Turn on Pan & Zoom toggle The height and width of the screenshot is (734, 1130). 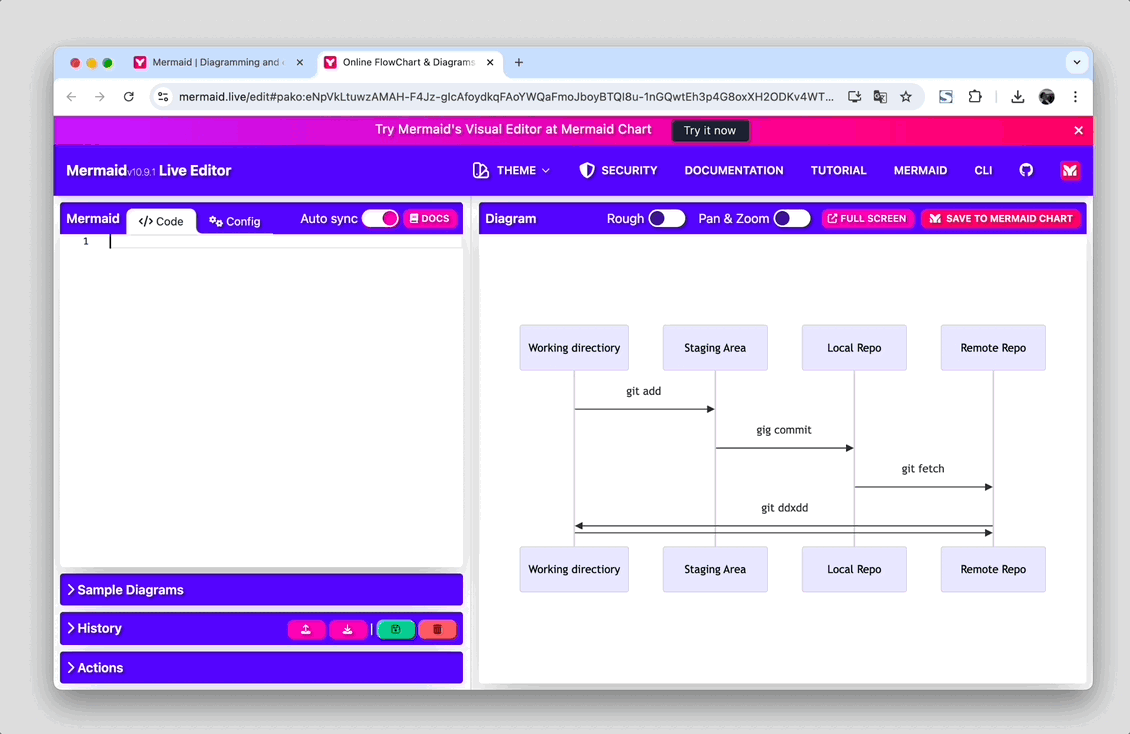(791, 219)
